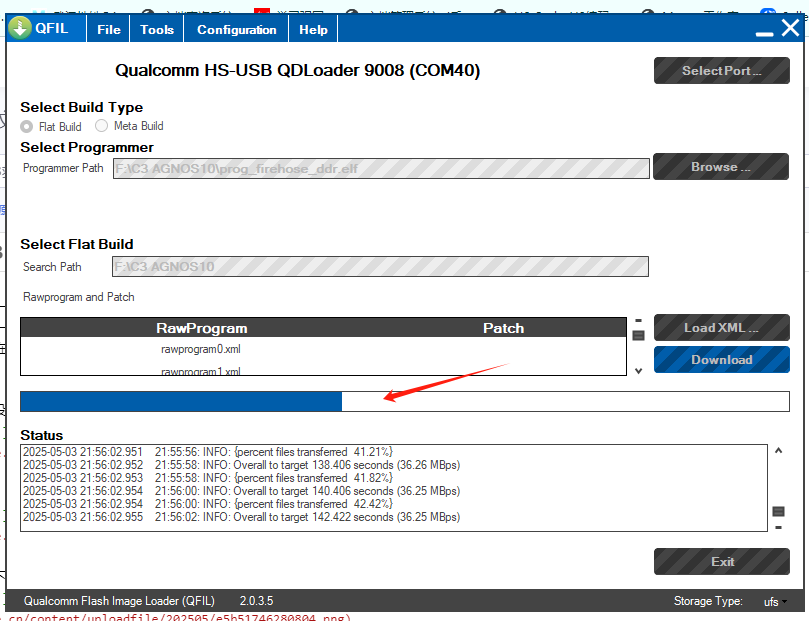Image resolution: width=809 pixels, height=621 pixels.
Task: Click the Programmer Path input field
Action: point(381,169)
